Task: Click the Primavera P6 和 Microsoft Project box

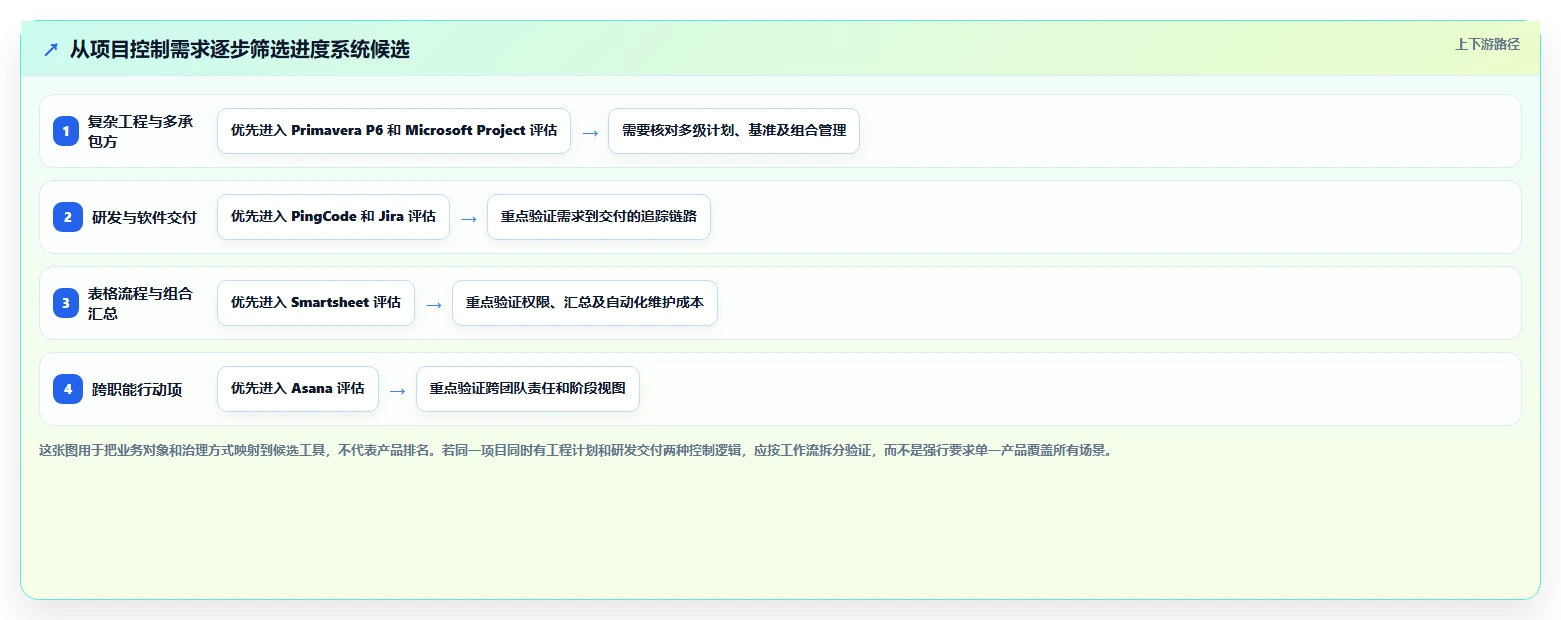Action: (394, 131)
